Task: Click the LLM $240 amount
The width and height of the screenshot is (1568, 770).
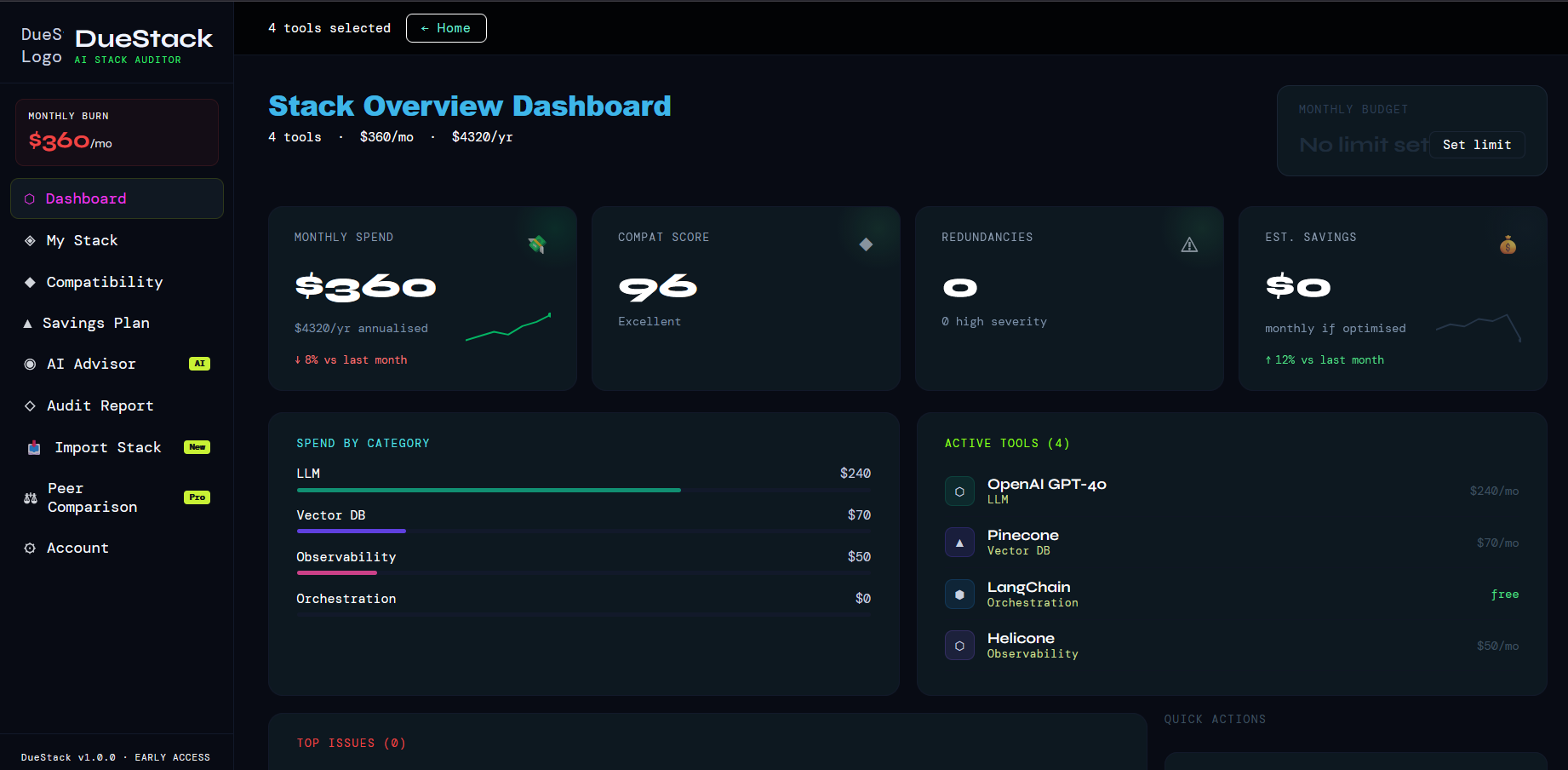Action: [x=856, y=474]
